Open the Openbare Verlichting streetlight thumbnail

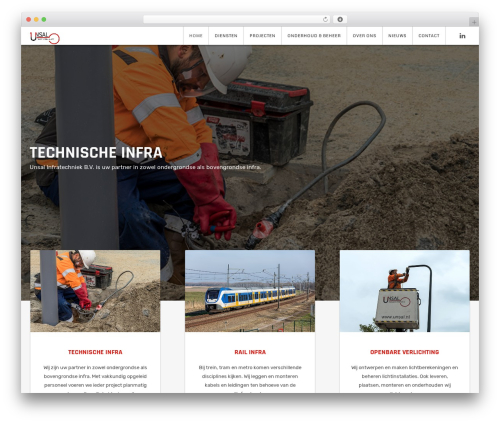point(405,291)
